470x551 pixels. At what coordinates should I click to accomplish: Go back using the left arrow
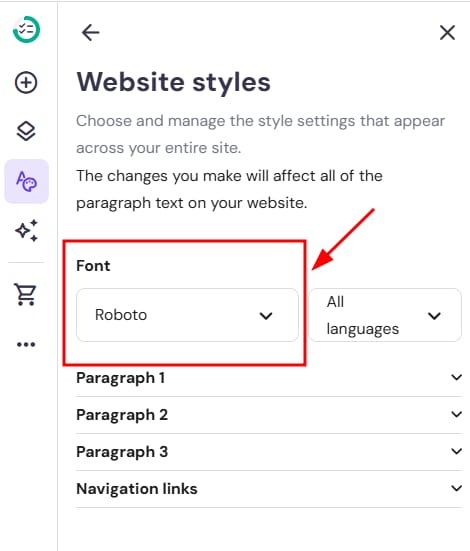tap(90, 33)
